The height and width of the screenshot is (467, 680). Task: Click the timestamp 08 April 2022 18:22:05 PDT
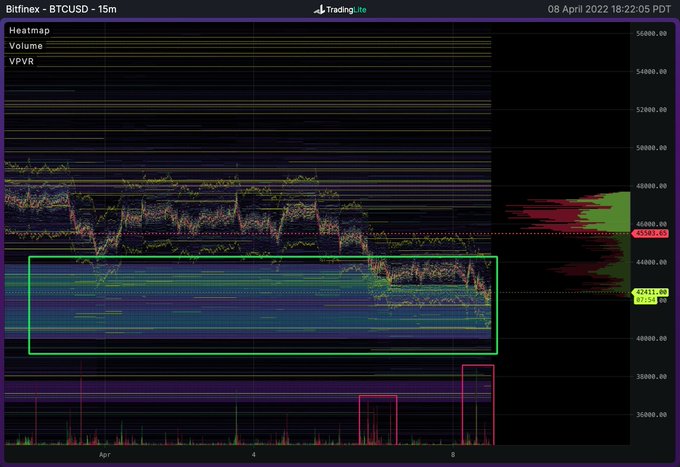coord(609,9)
